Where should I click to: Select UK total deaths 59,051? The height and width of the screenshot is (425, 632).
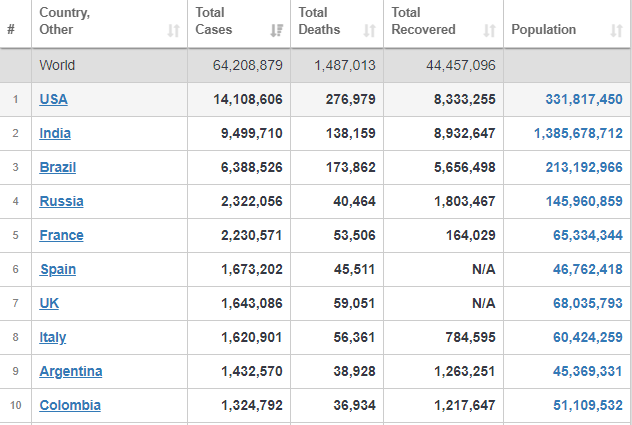point(354,303)
